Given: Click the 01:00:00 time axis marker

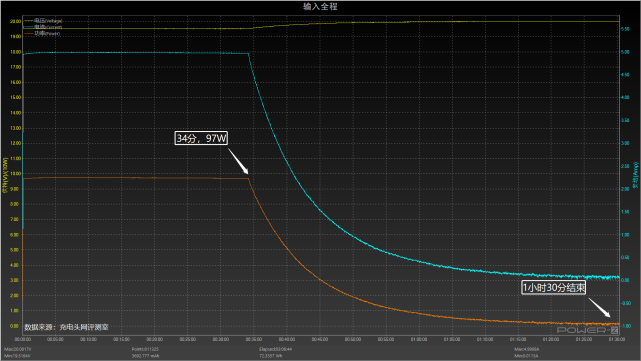Looking at the screenshot, I should click(419, 339).
